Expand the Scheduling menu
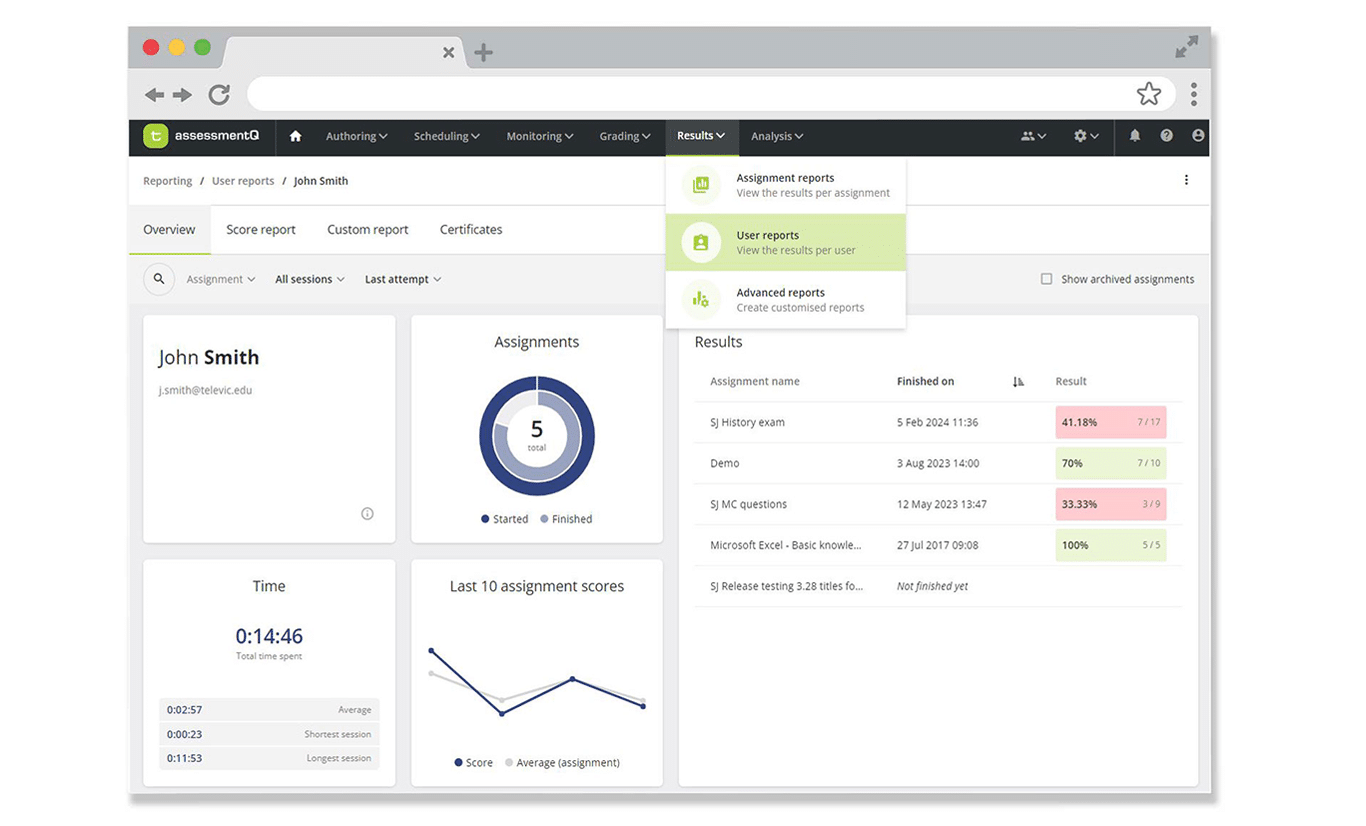 pos(447,136)
